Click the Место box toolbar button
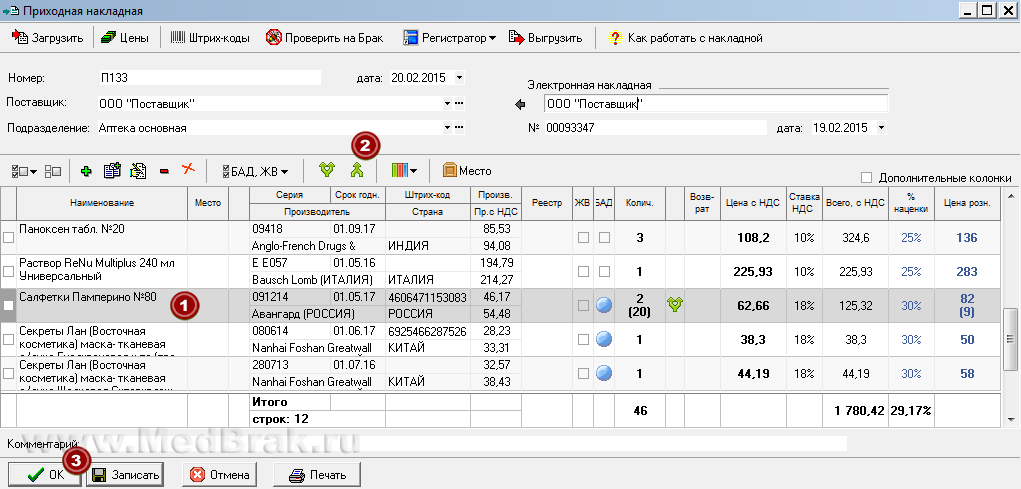1021x489 pixels. [x=467, y=171]
